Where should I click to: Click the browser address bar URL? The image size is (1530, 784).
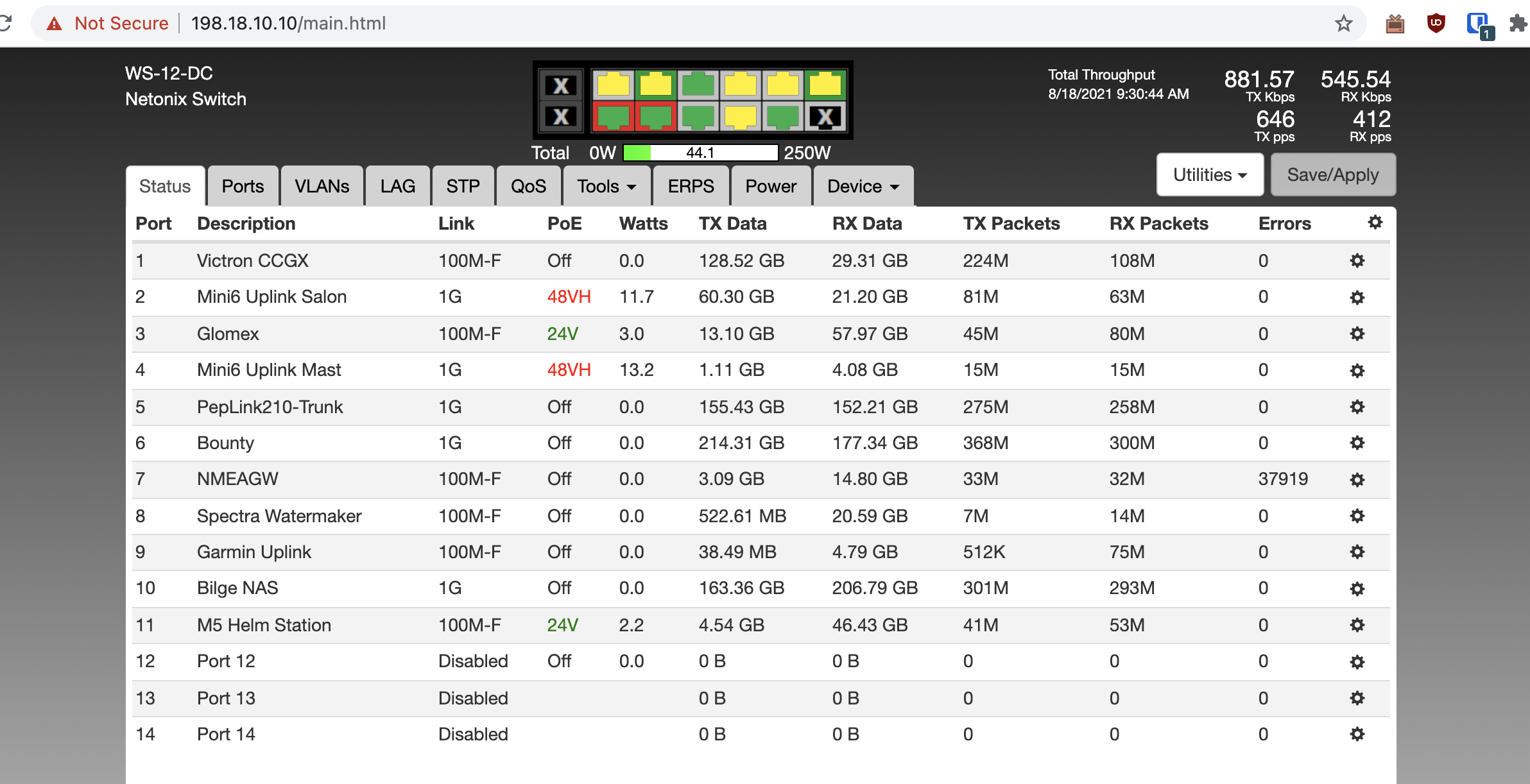288,24
